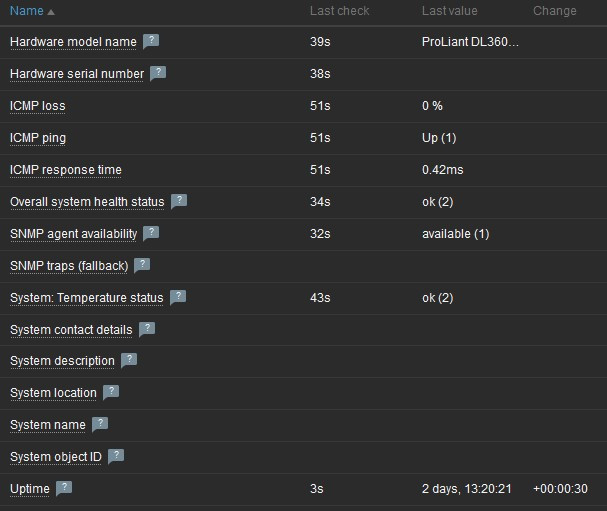Screen dimensions: 607x511
Task: Click help icon next to System: Temperature status
Action: 179,297
